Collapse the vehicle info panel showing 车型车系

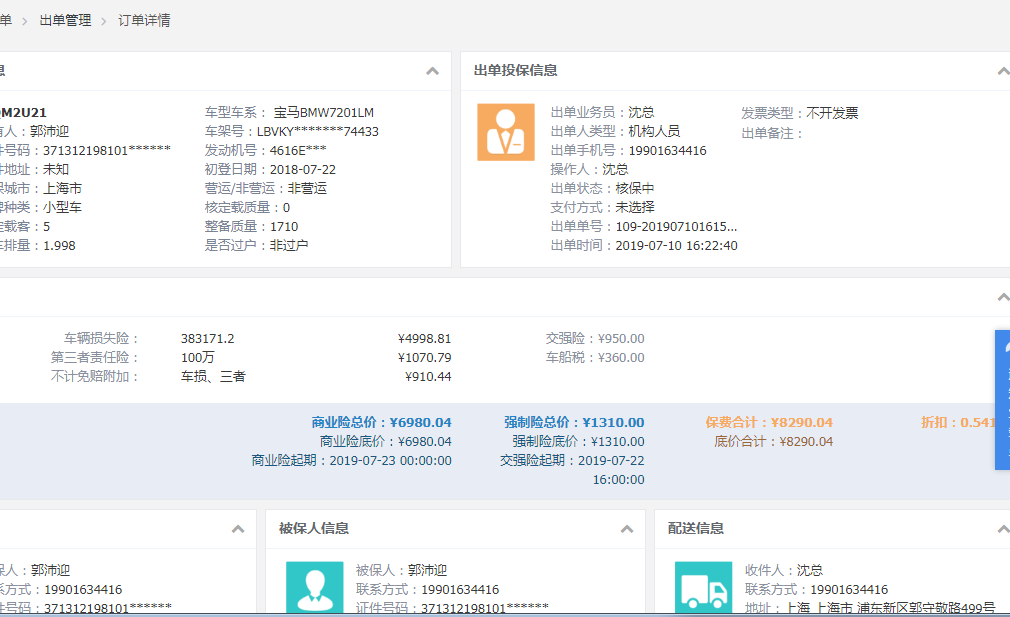[x=432, y=71]
